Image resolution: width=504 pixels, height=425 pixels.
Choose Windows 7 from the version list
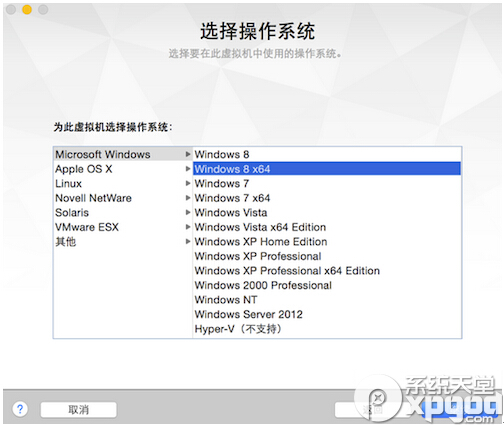327,183
